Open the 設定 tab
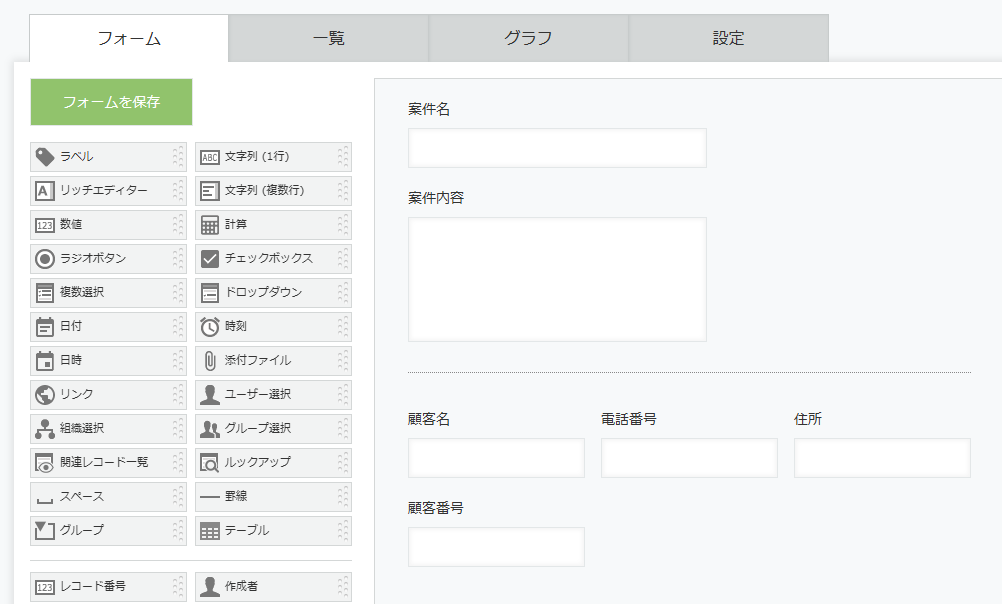 pos(728,38)
